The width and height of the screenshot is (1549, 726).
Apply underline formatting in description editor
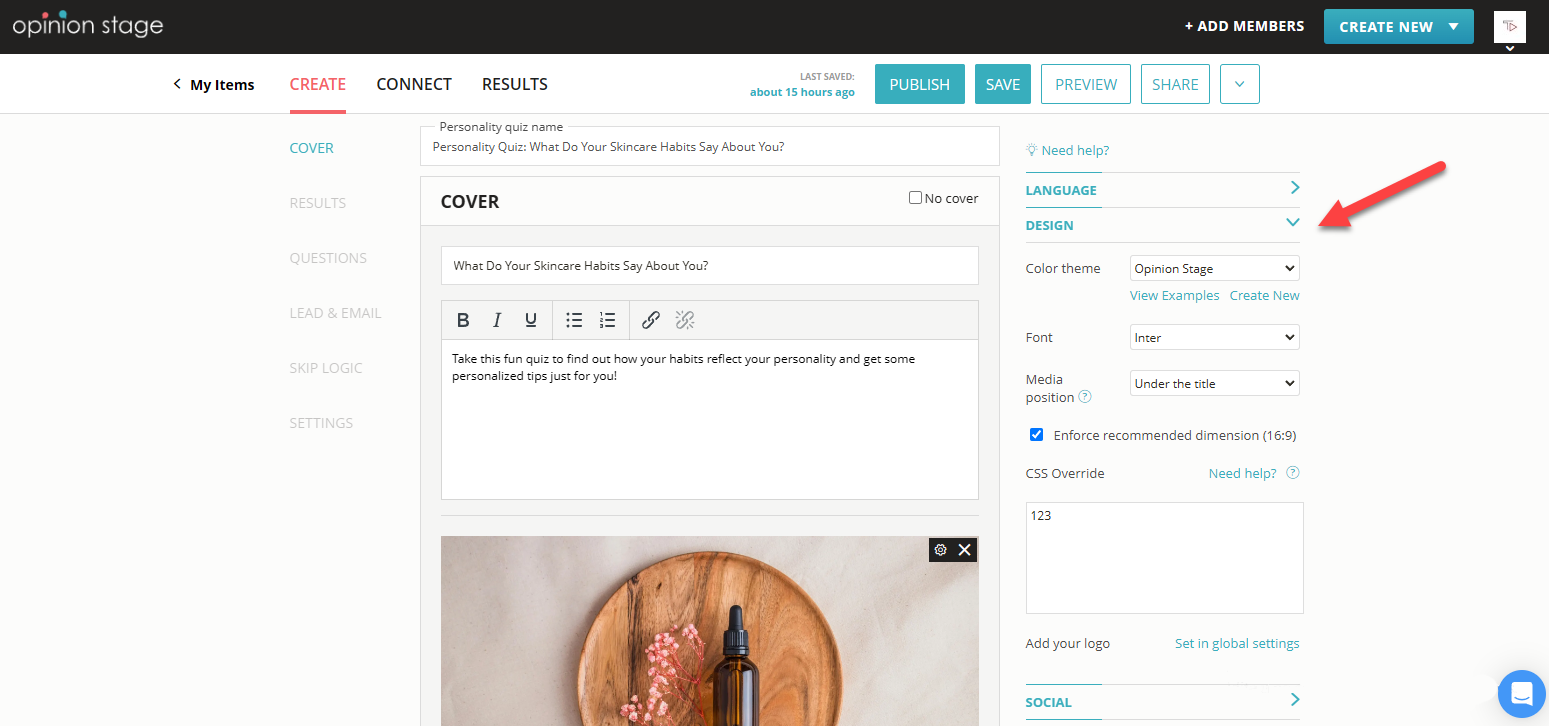(x=531, y=319)
